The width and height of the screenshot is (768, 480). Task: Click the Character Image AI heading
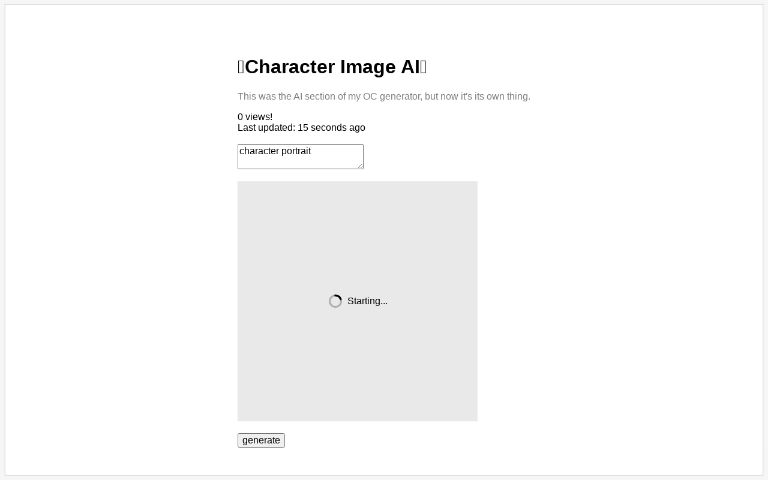click(x=332, y=67)
